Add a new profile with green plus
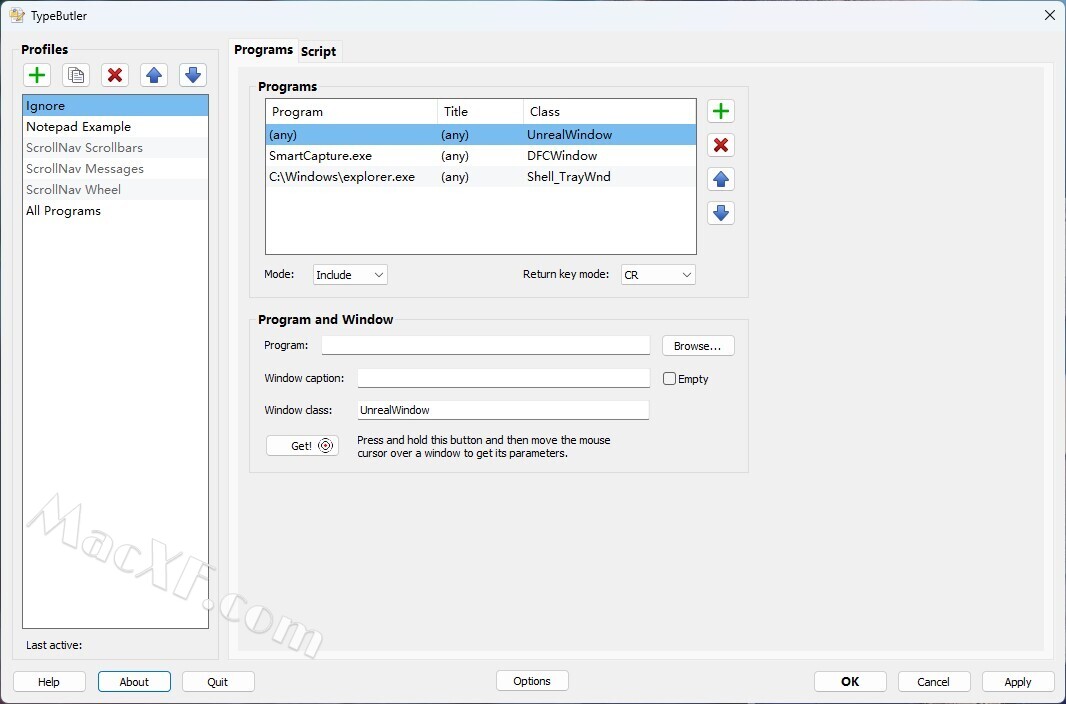Image resolution: width=1066 pixels, height=704 pixels. click(x=37, y=75)
